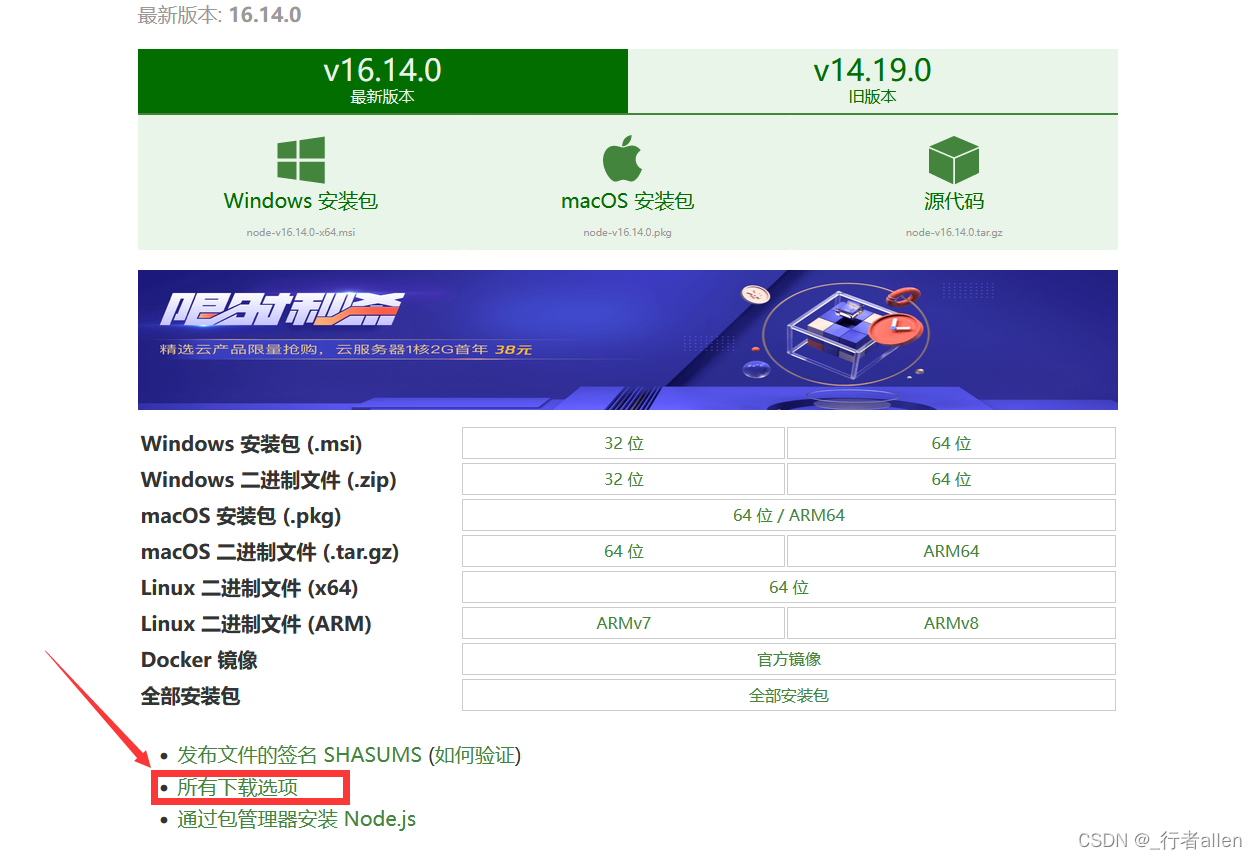Switch to the v16.14.0 latest version tab
The height and width of the screenshot is (859, 1257).
(x=383, y=81)
